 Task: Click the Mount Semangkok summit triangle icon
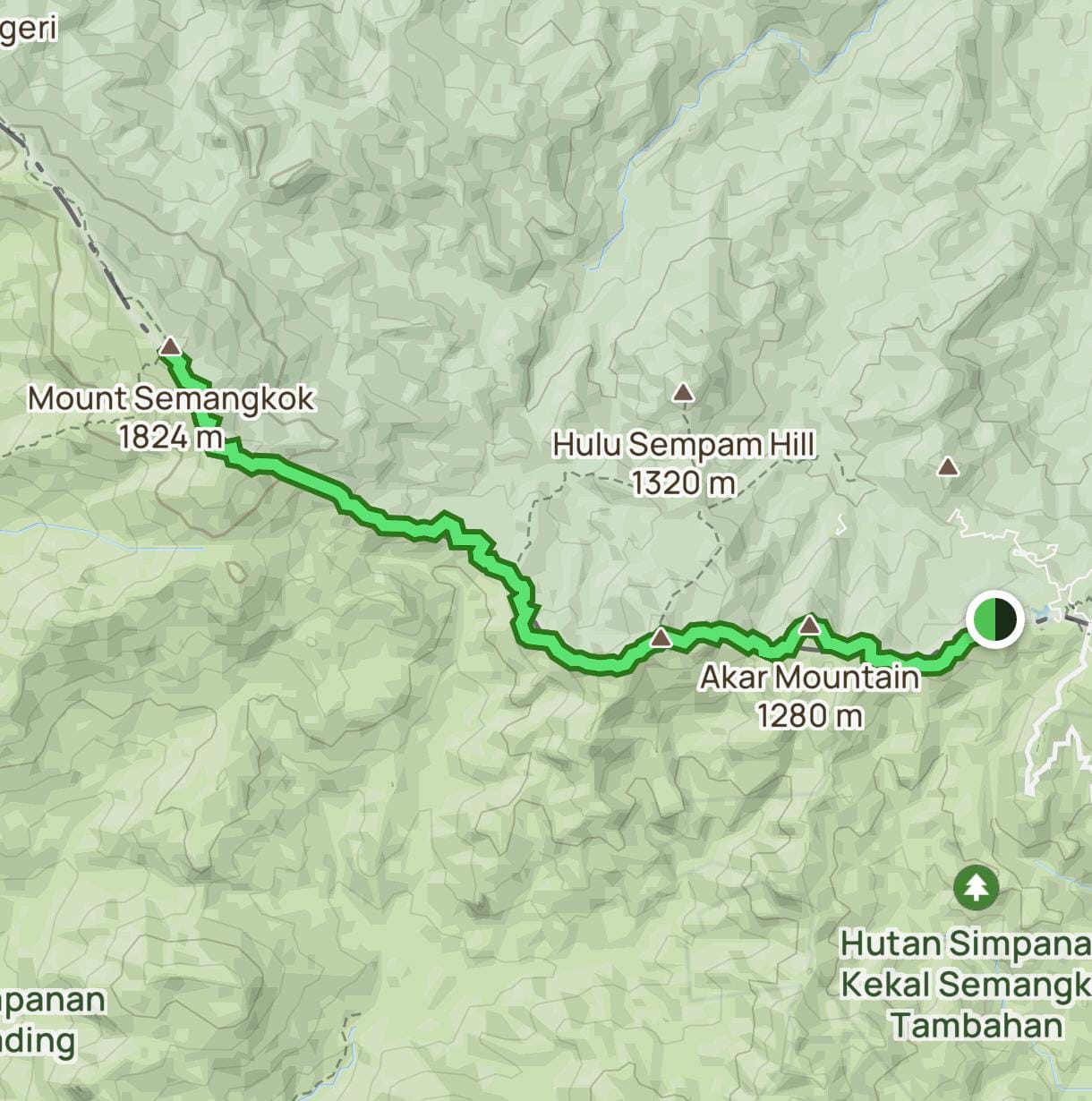[x=170, y=346]
